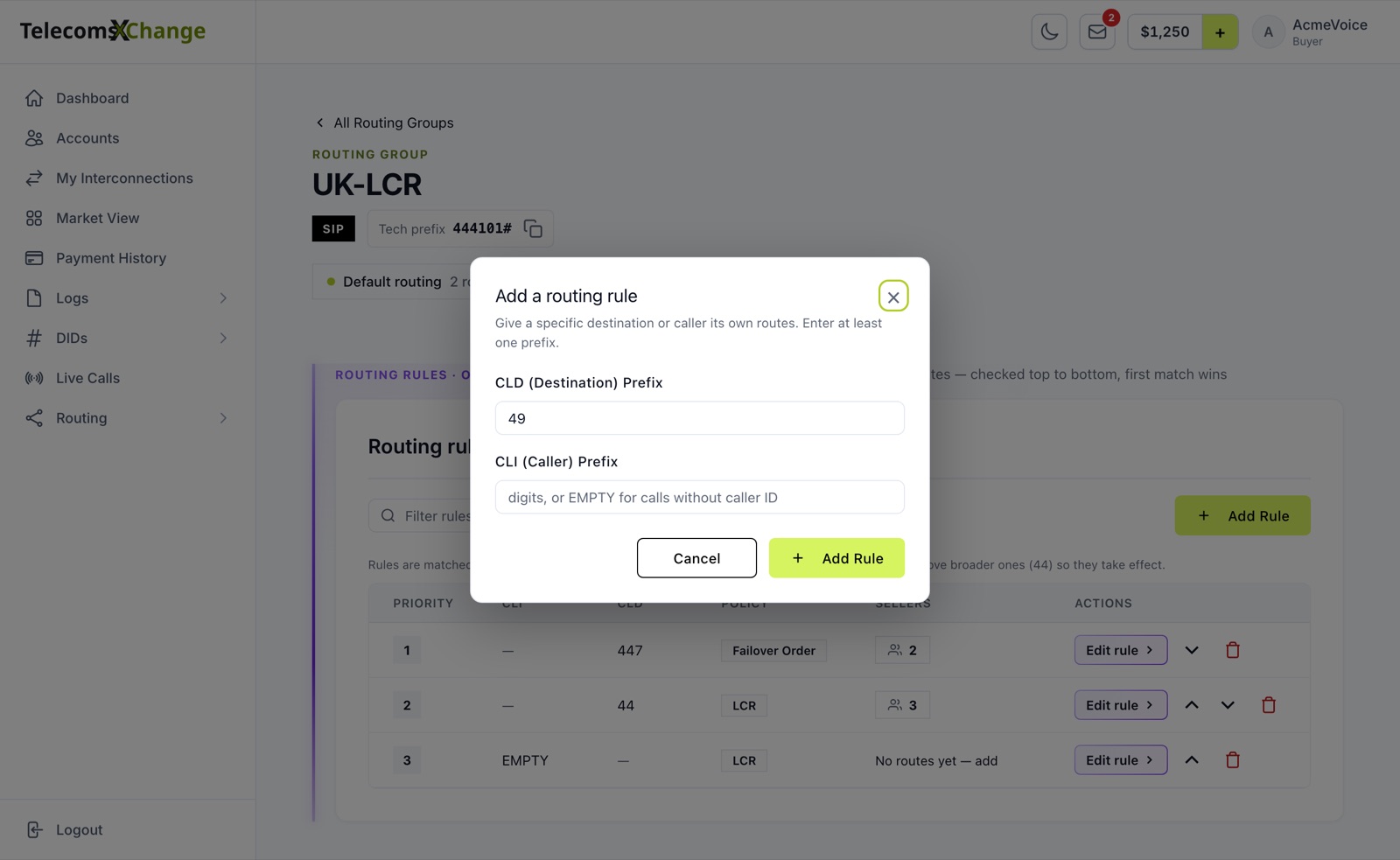Move rule 44 down
This screenshot has height=860, width=1400.
click(x=1228, y=705)
